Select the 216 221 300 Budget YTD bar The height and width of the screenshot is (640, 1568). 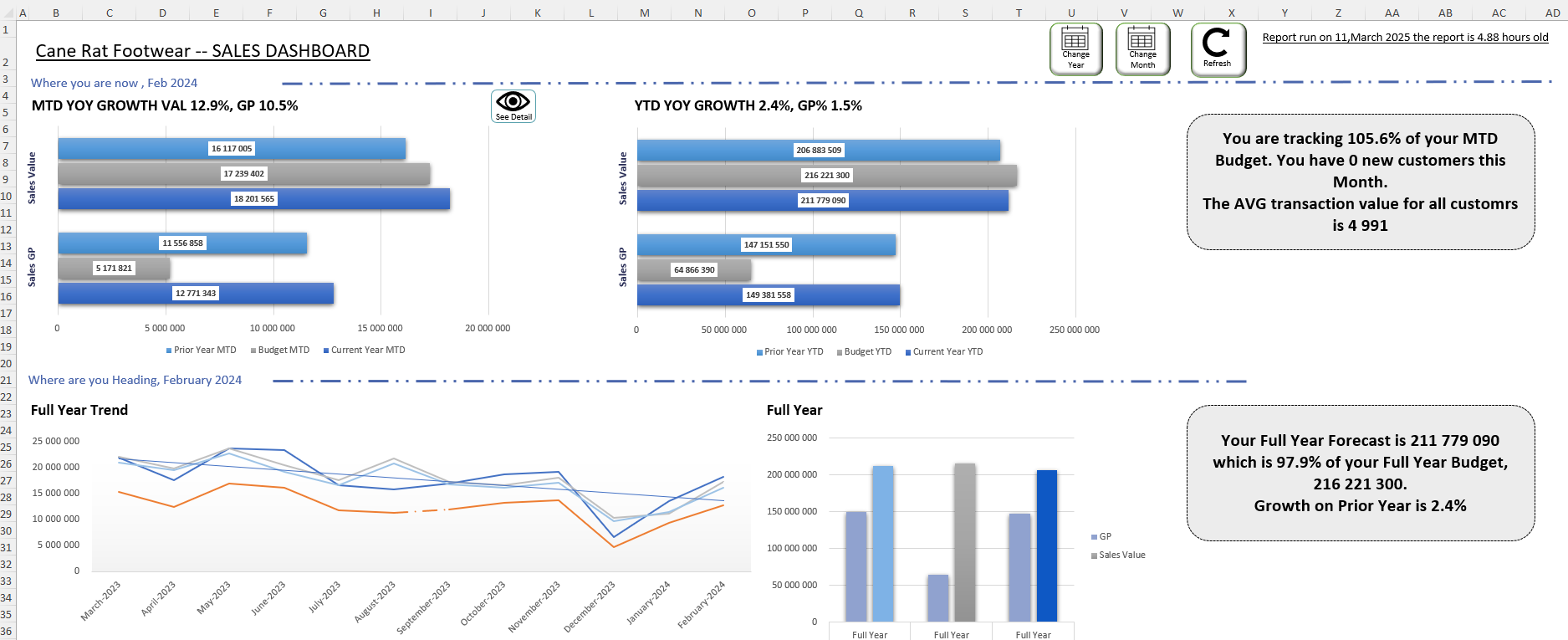coord(826,176)
